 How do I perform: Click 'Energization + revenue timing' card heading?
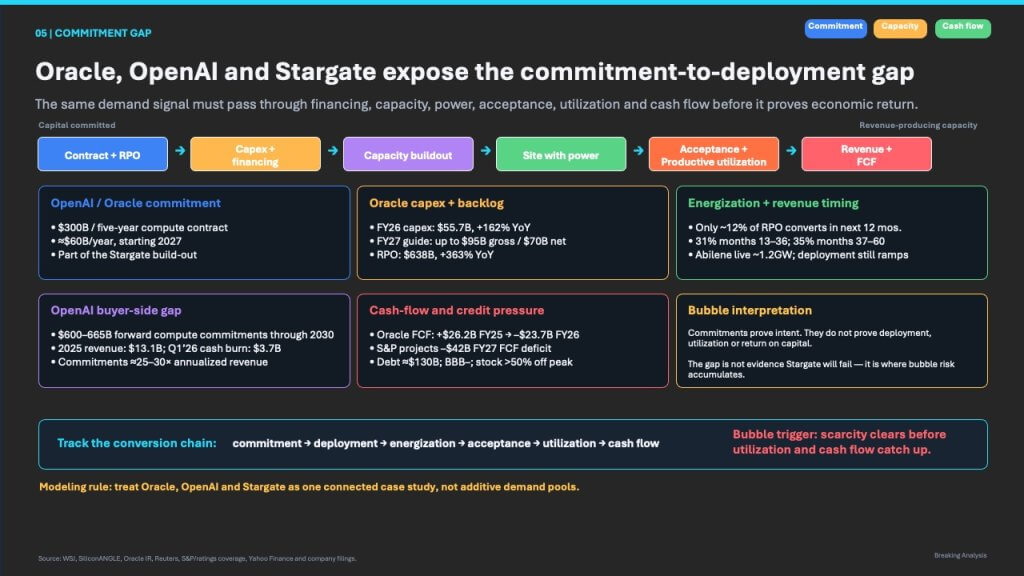773,203
